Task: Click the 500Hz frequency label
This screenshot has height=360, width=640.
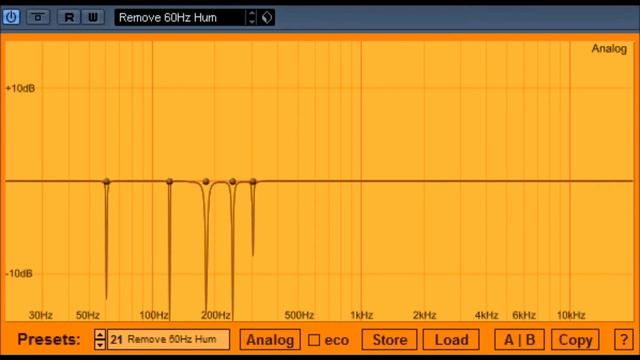Action: pos(299,315)
